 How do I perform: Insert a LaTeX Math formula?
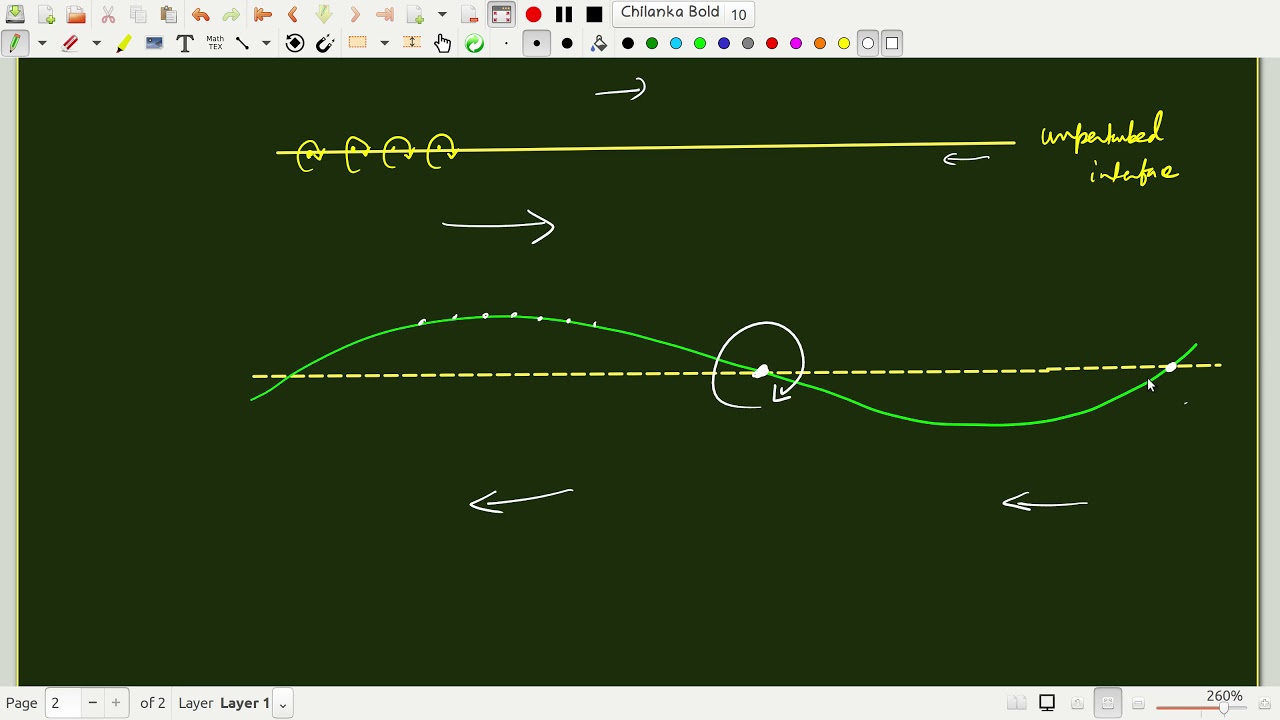(x=215, y=43)
